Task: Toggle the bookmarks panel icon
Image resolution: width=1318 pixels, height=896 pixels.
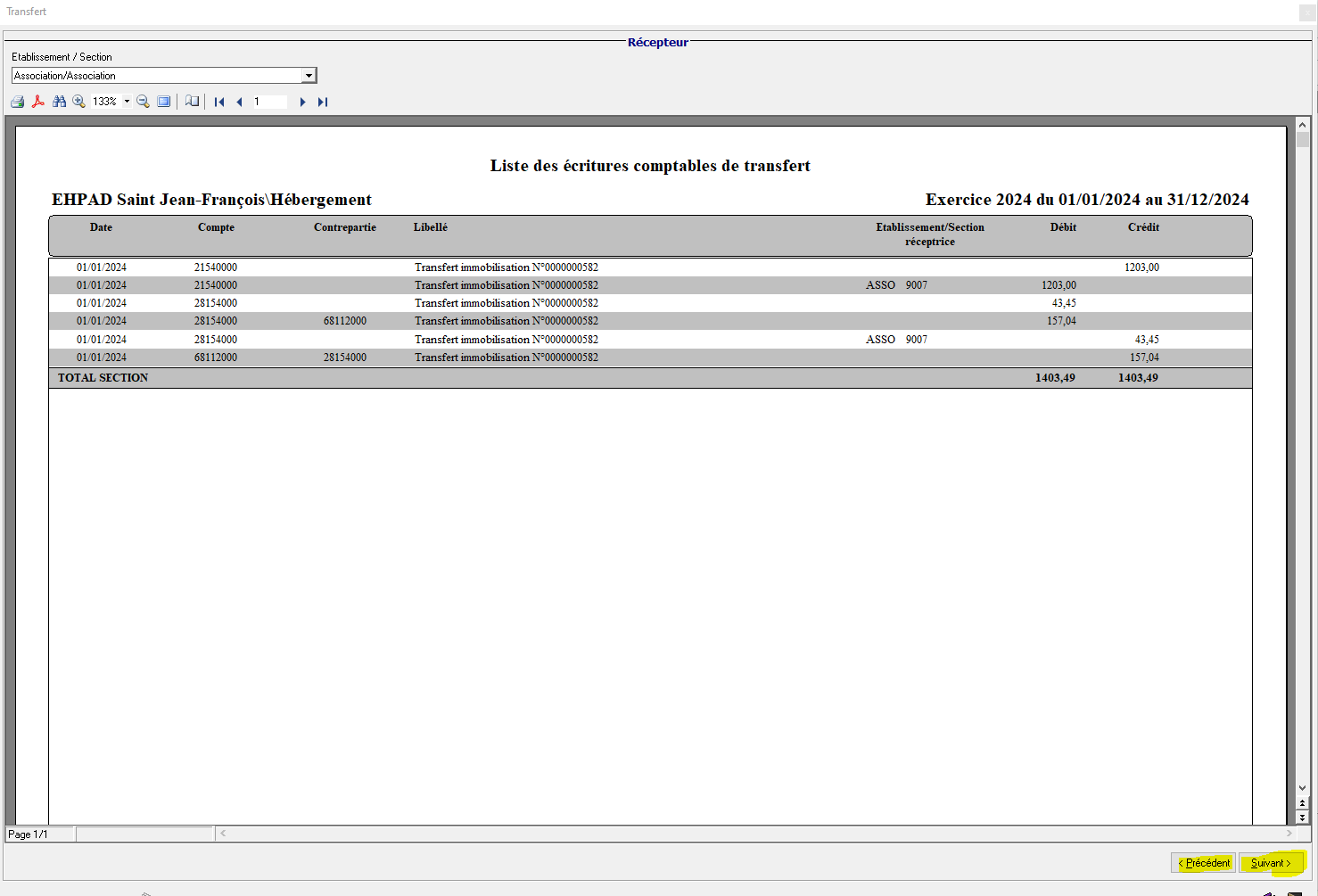Action: coord(192,102)
